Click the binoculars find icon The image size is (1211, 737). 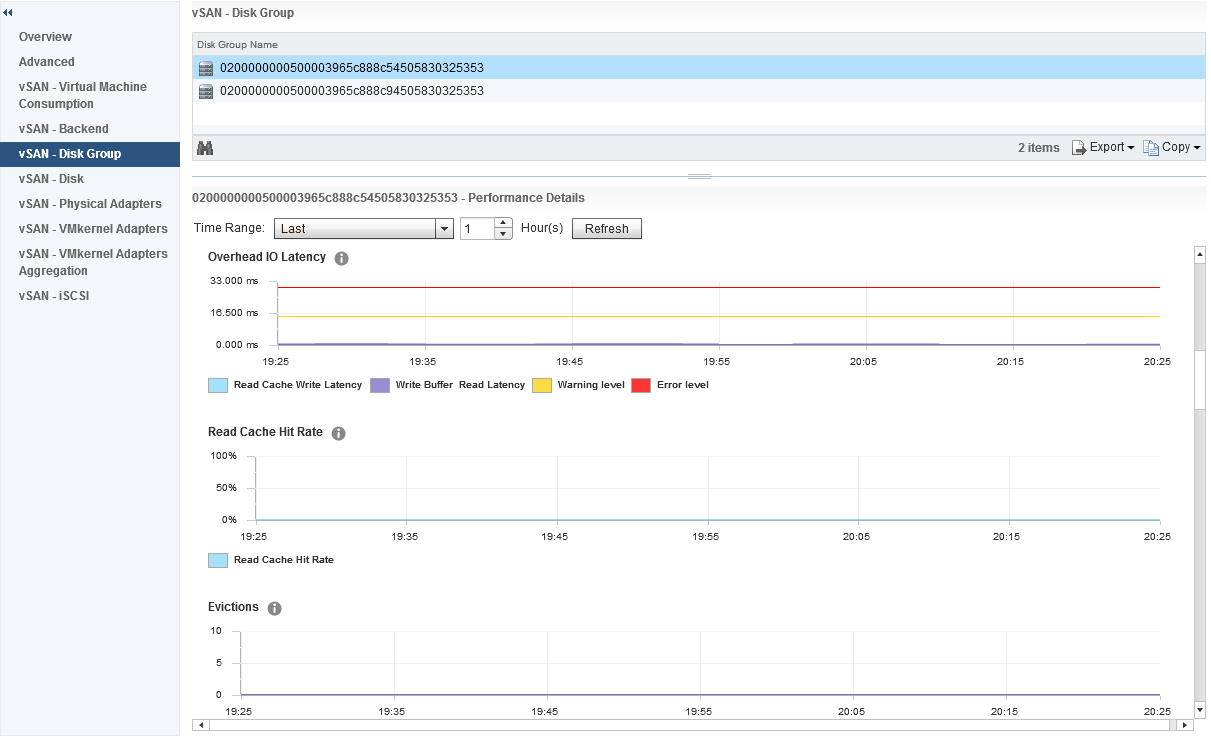pyautogui.click(x=206, y=148)
